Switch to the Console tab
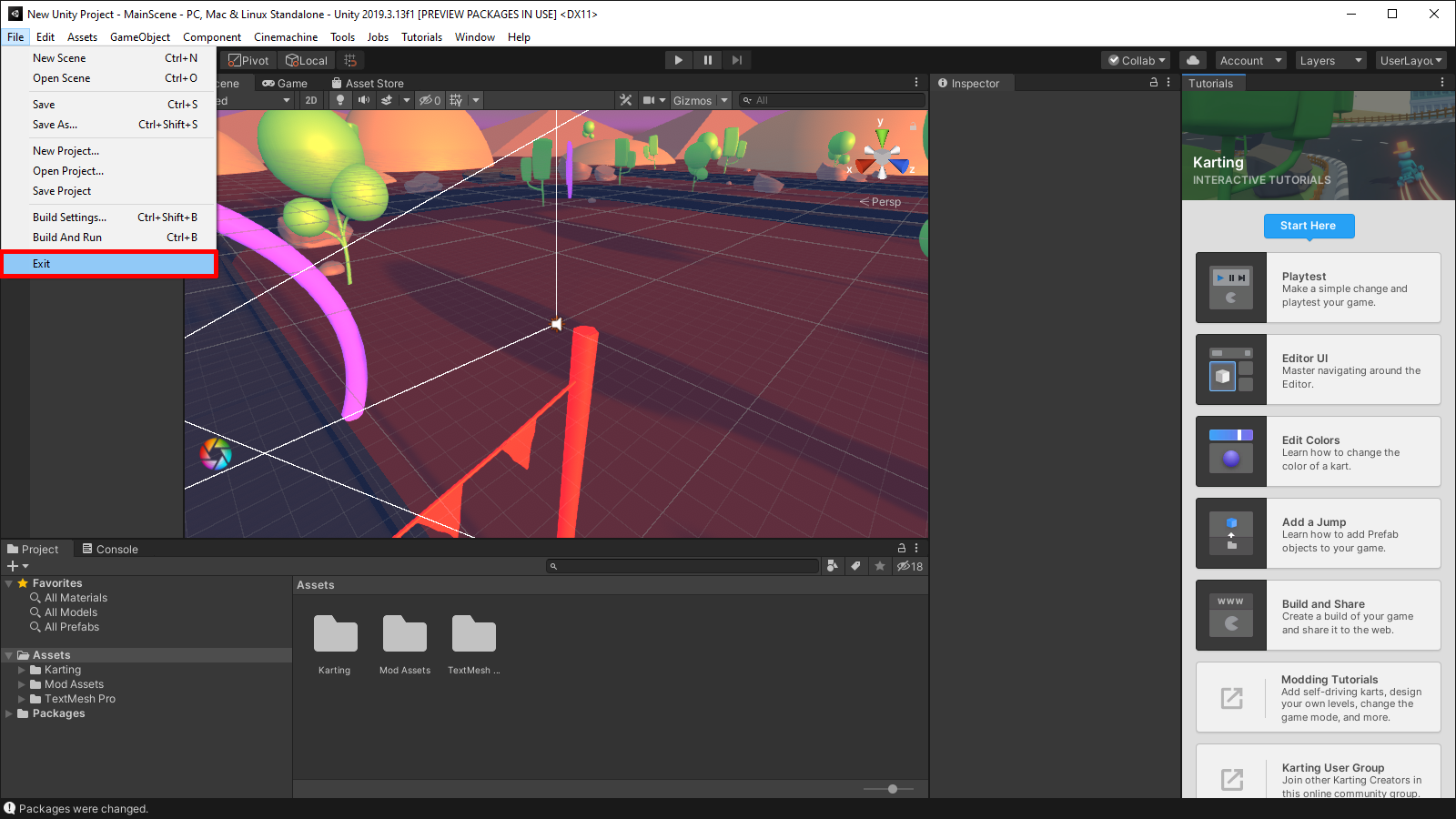 pyautogui.click(x=109, y=549)
